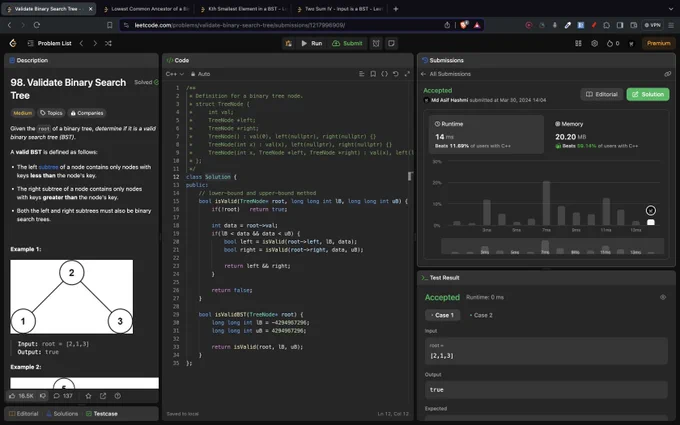The width and height of the screenshot is (680, 425).
Task: Select the Case 2 tab
Action: [x=481, y=315]
